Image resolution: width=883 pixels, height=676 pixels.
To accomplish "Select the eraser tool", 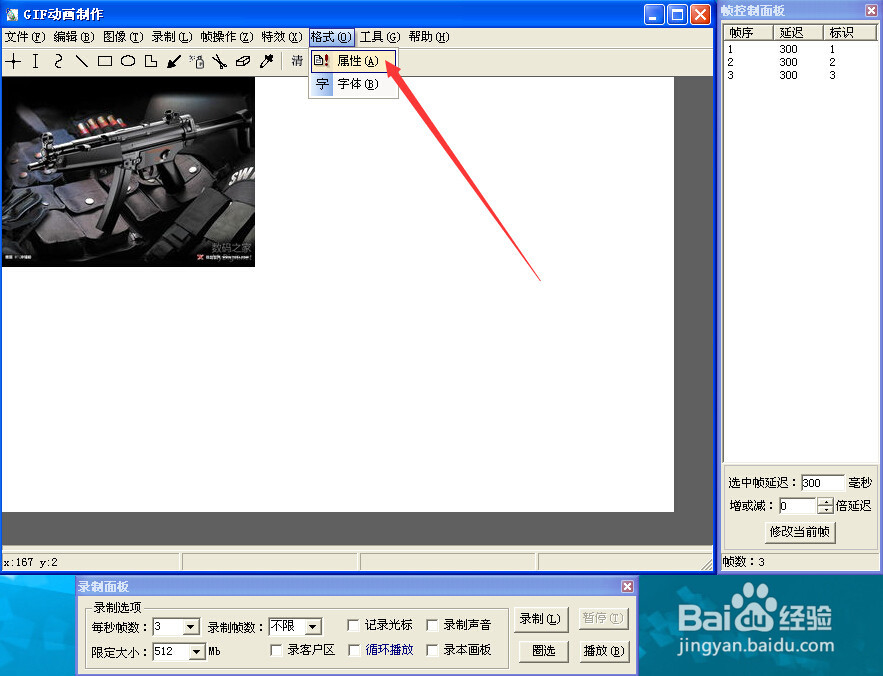I will [243, 61].
